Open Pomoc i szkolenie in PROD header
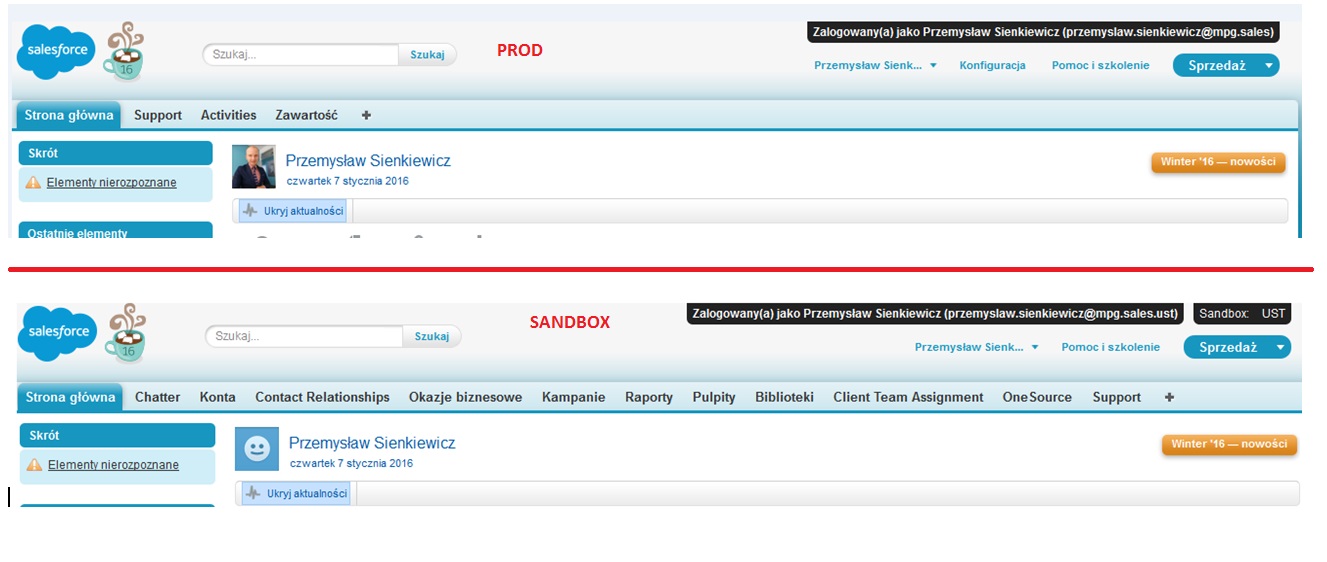This screenshot has height=562, width=1327. [1100, 65]
